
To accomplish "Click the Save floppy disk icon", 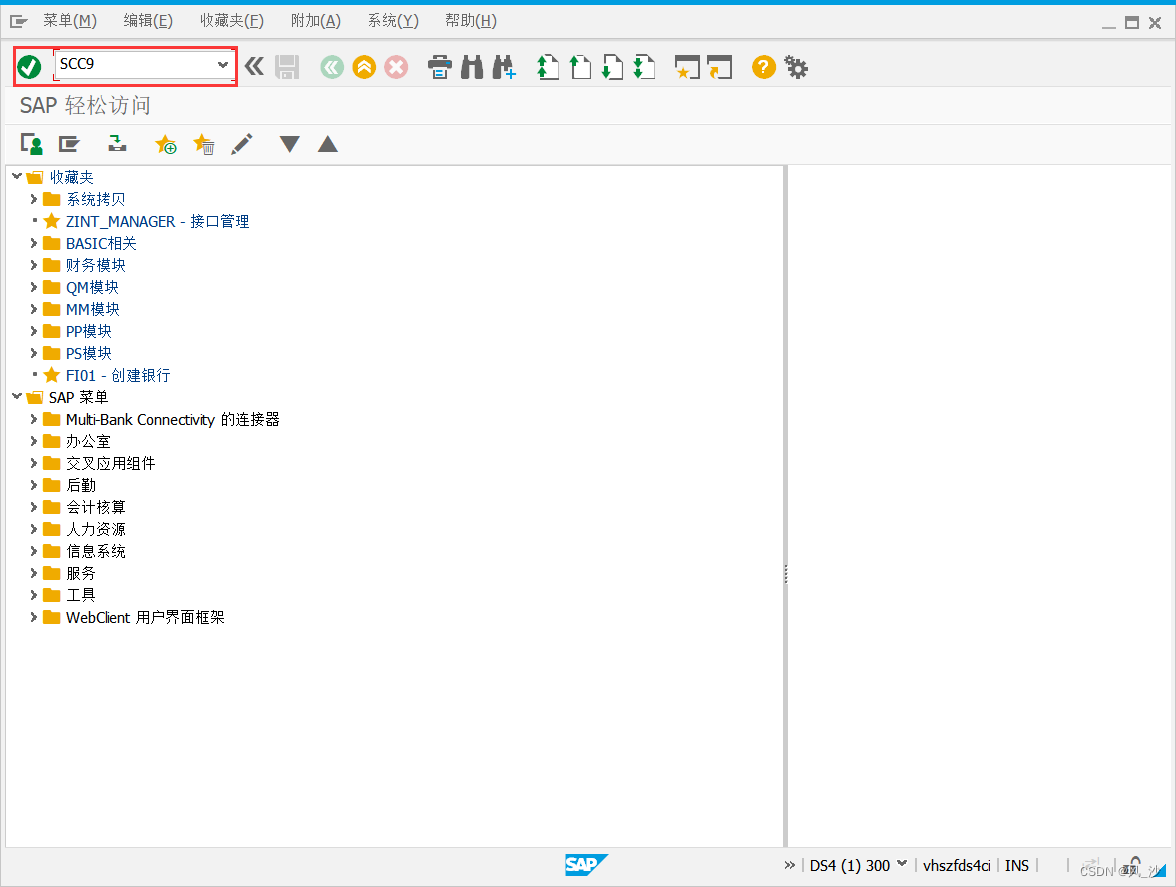I will coord(286,67).
